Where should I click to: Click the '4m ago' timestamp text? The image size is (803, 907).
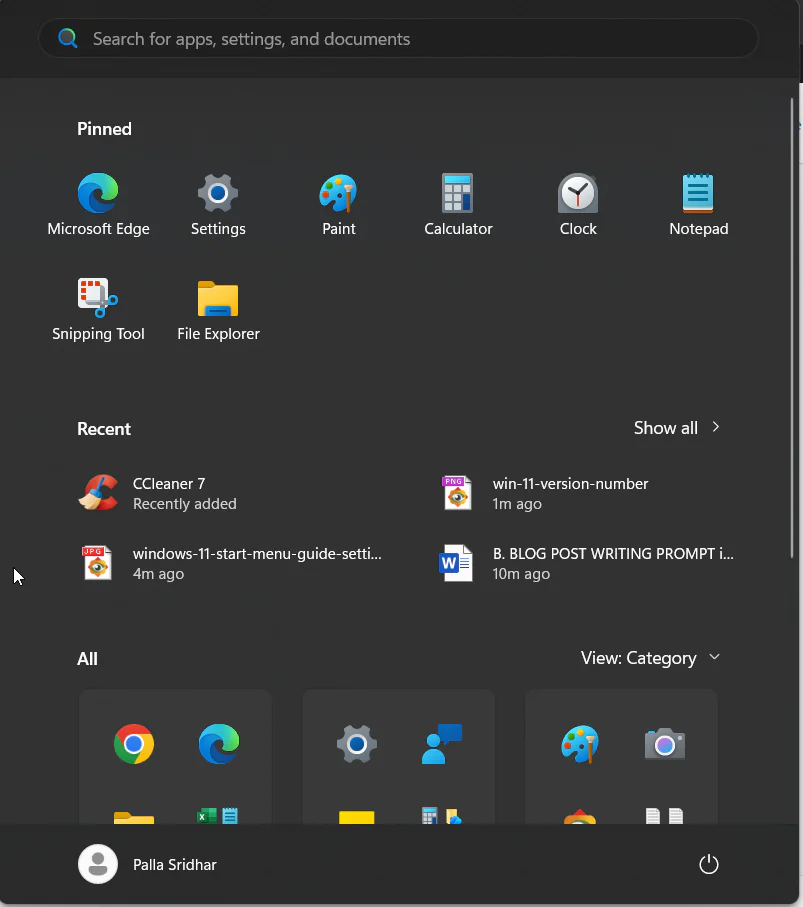(159, 574)
